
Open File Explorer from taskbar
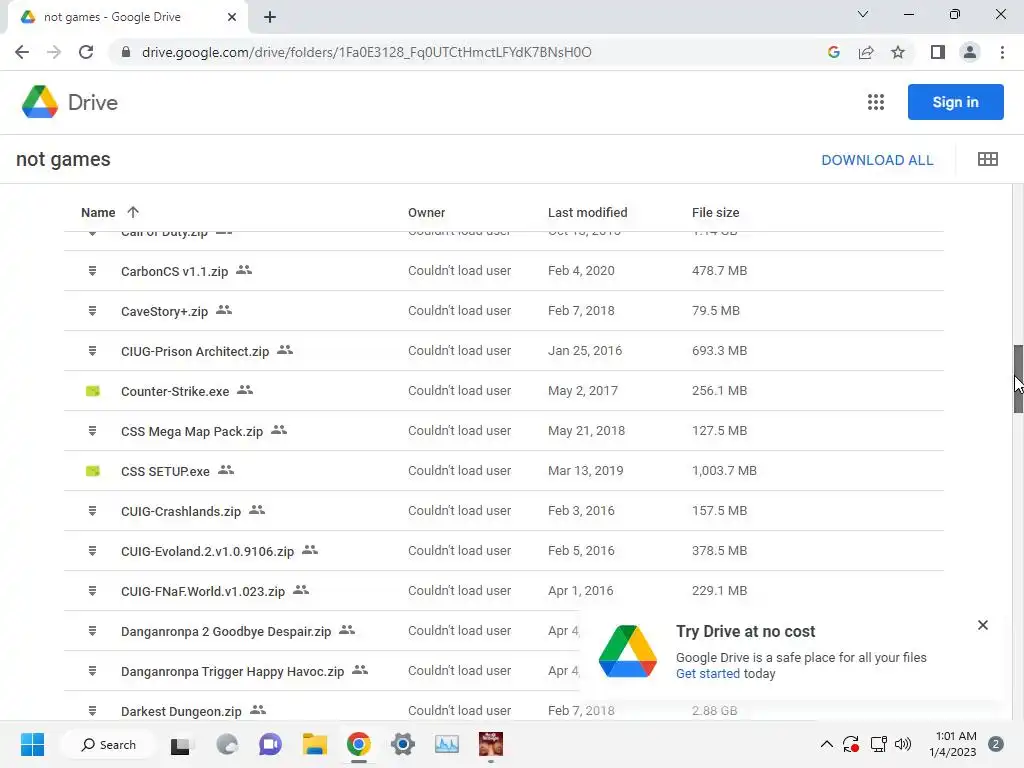[x=315, y=744]
